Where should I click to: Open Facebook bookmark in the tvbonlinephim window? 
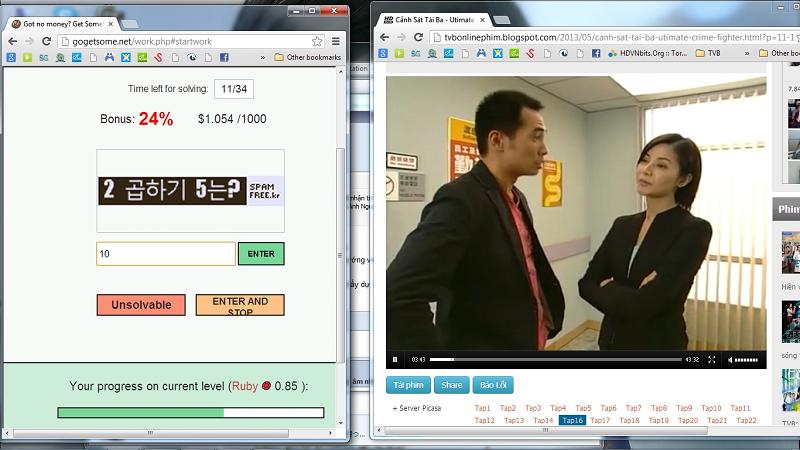(596, 53)
